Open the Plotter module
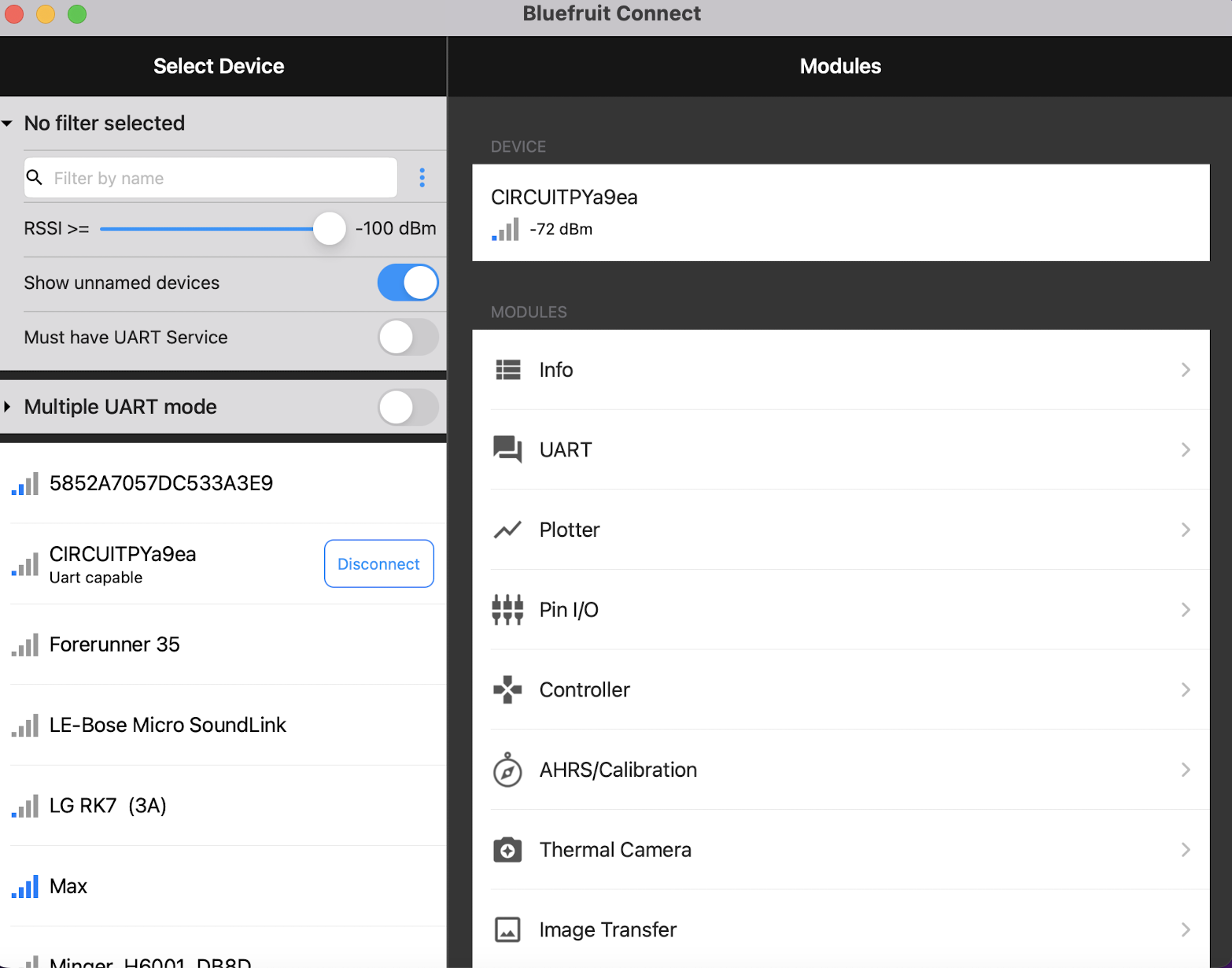The width and height of the screenshot is (1232, 968). 841,530
